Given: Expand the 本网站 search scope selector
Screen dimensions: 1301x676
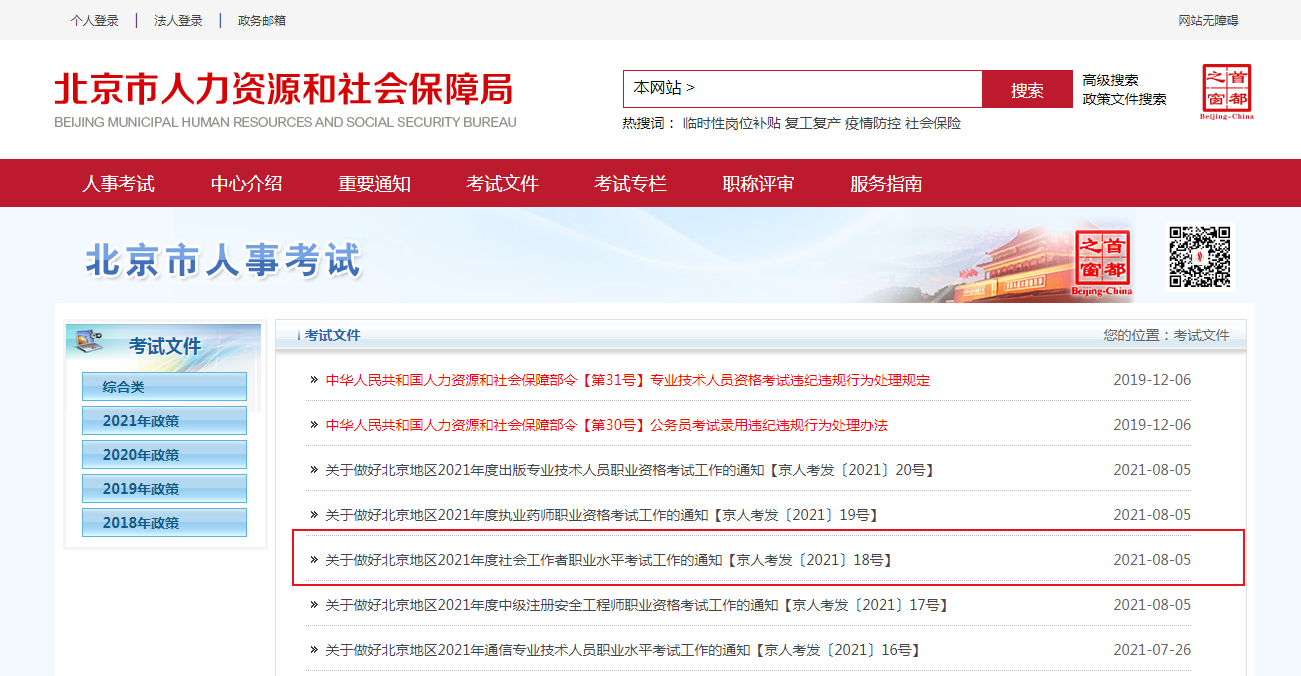Looking at the screenshot, I should (x=664, y=88).
